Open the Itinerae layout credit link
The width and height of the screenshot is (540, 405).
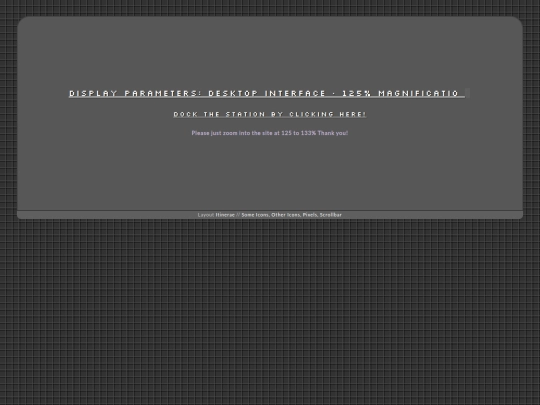coord(225,215)
